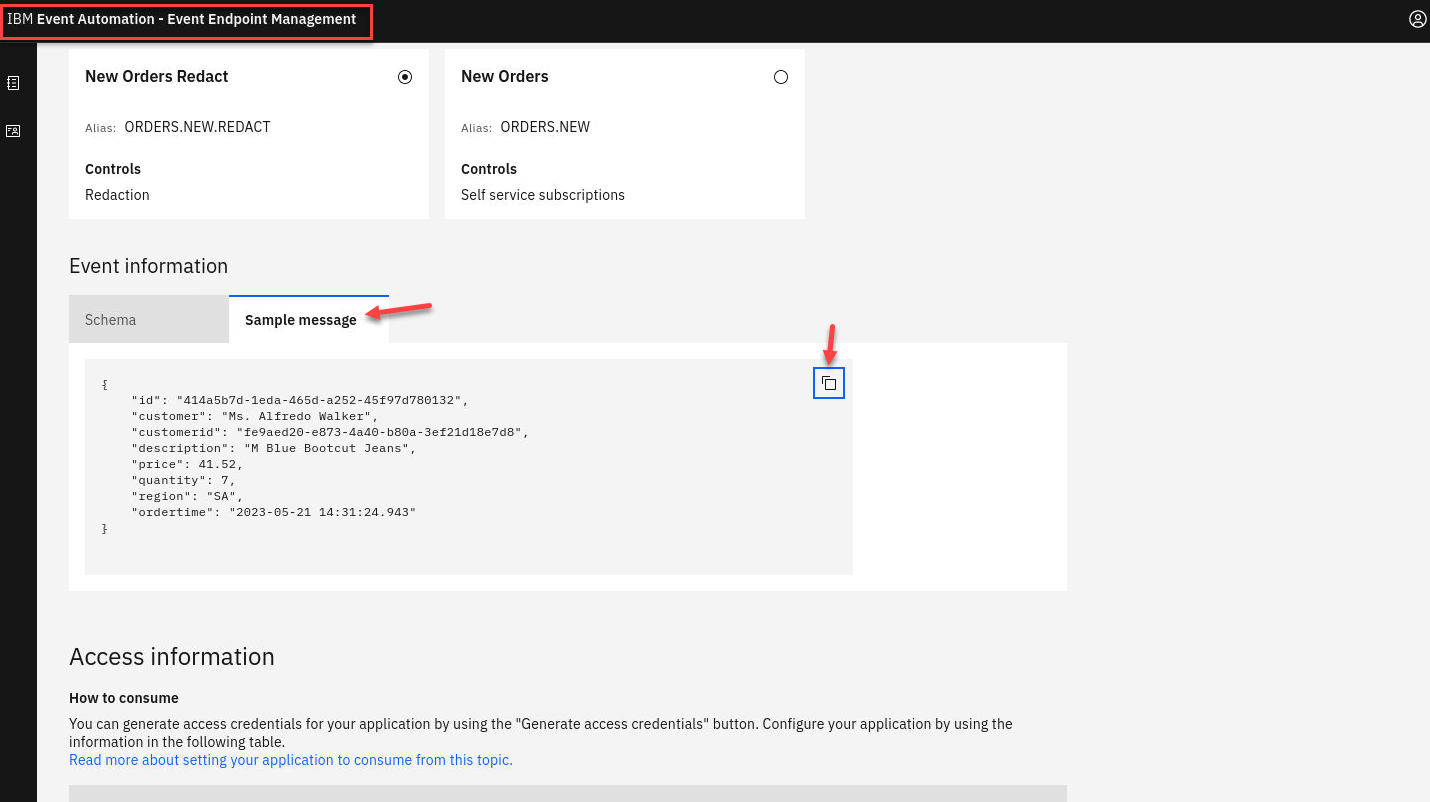Click the New Orders card title
This screenshot has height=802, width=1430.
coord(505,77)
